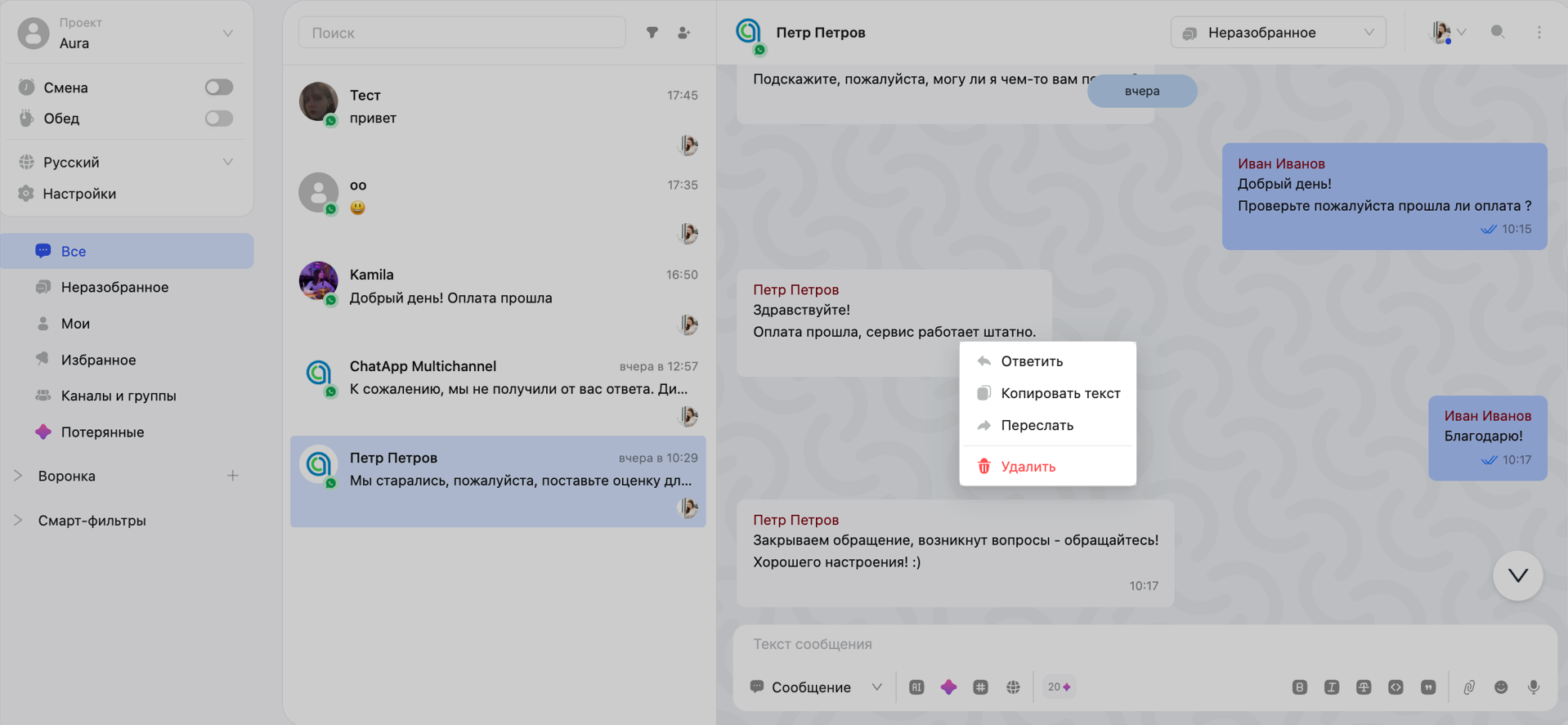This screenshot has height=725, width=1568.
Task: Click the hashtag templates icon
Action: tap(980, 687)
